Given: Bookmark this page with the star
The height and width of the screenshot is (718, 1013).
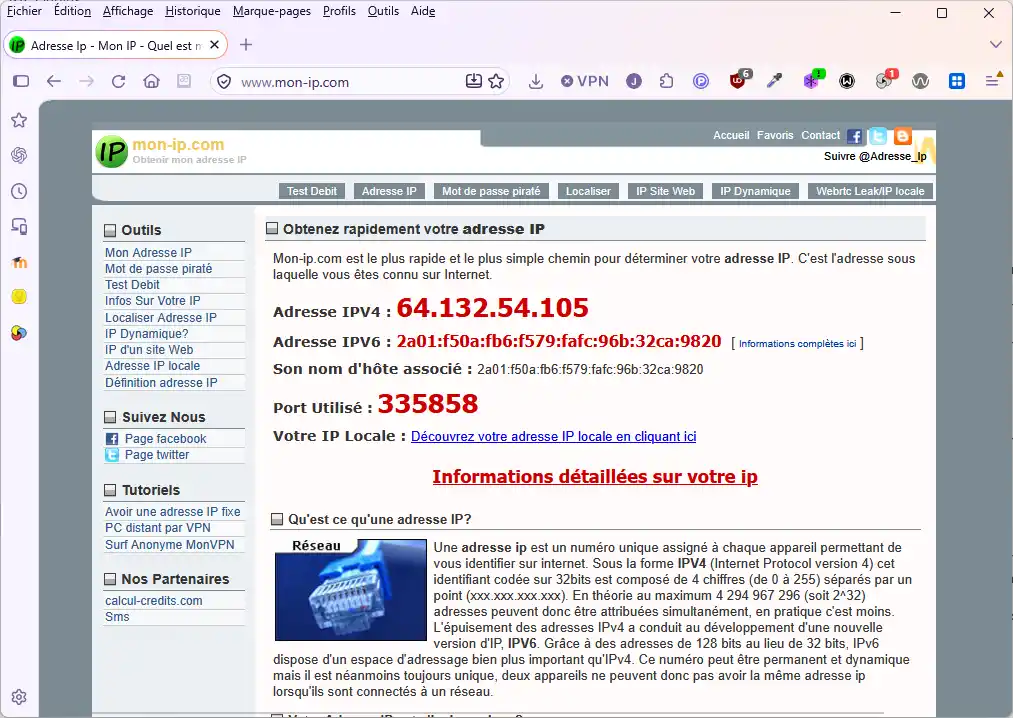Looking at the screenshot, I should click(x=496, y=81).
